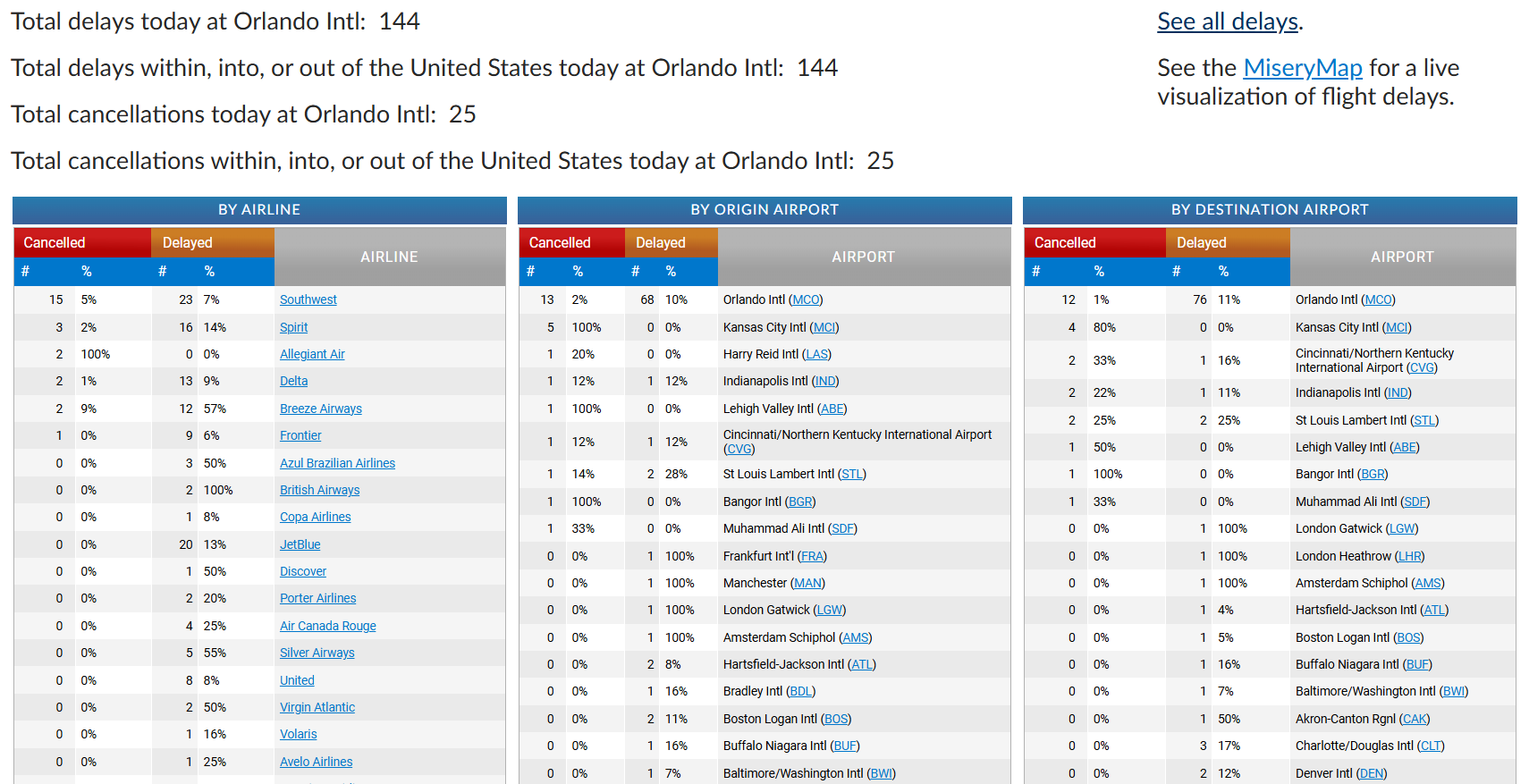Viewport: 1529px width, 784px height.
Task: Click the FRA origin airport link
Action: (812, 556)
